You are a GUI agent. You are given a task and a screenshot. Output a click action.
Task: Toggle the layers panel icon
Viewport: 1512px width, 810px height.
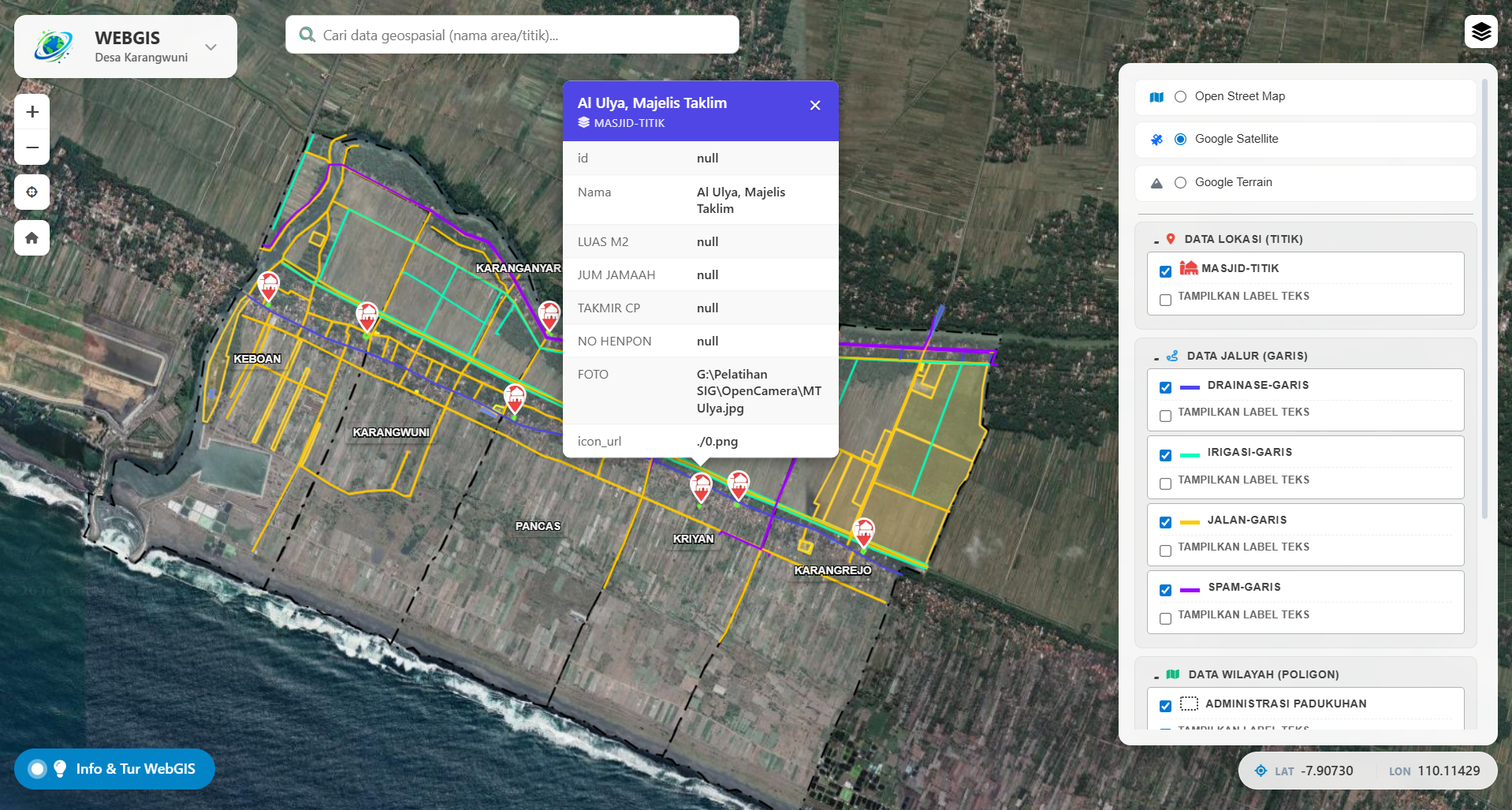(1480, 32)
